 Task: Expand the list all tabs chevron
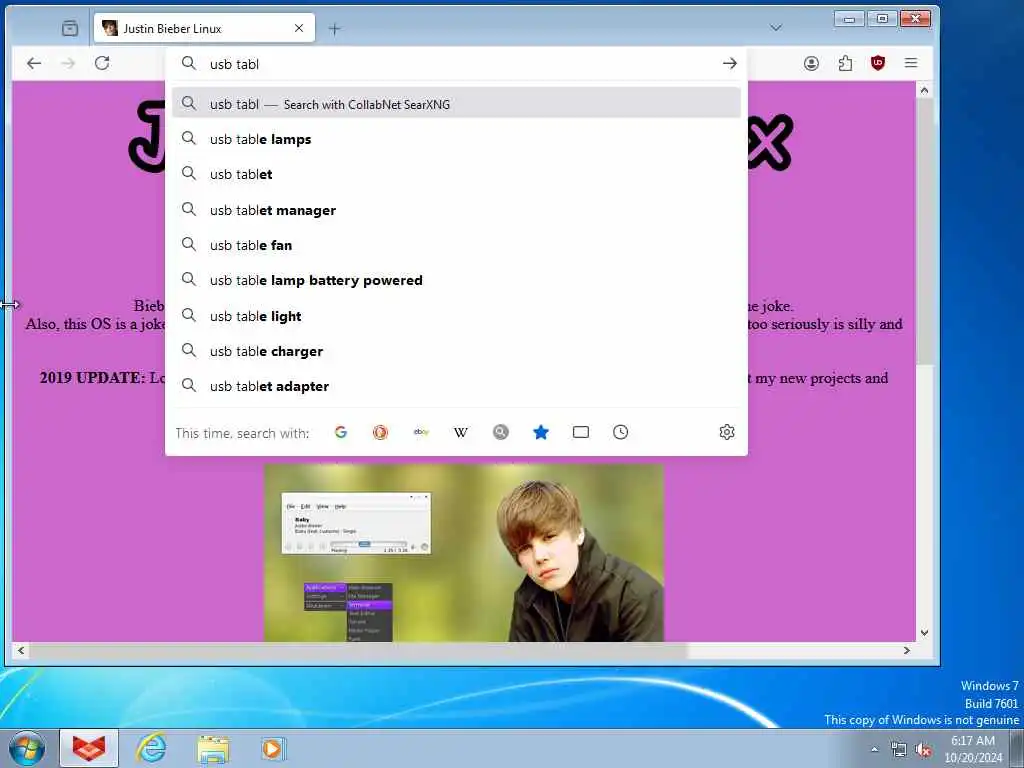[x=776, y=27]
